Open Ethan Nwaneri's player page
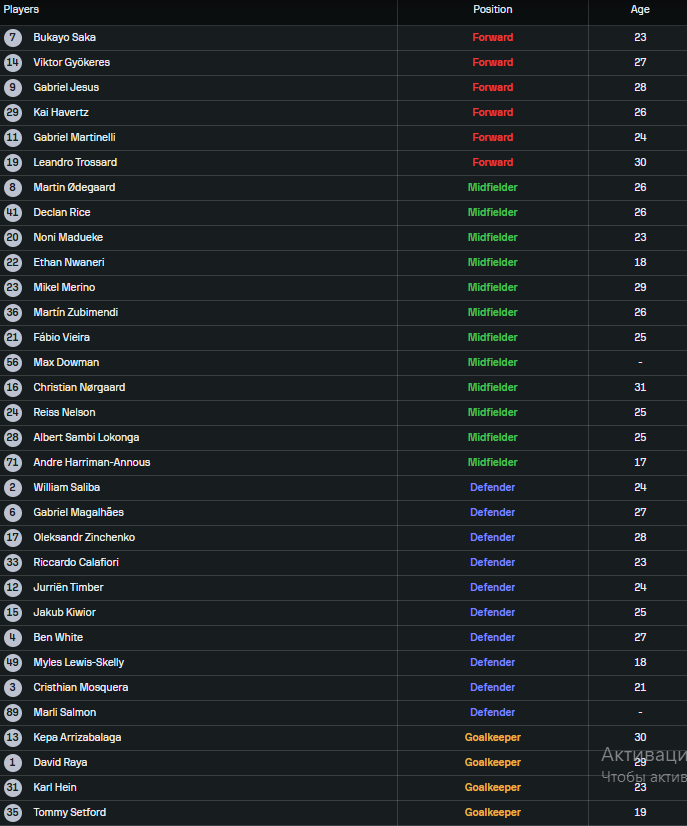The height and width of the screenshot is (826, 687). (68, 262)
